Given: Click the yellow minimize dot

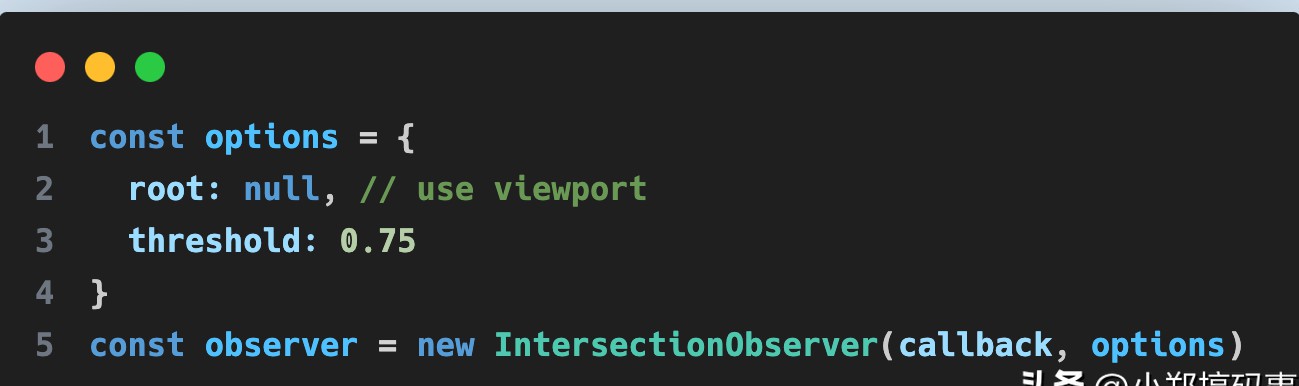Looking at the screenshot, I should [x=100, y=68].
